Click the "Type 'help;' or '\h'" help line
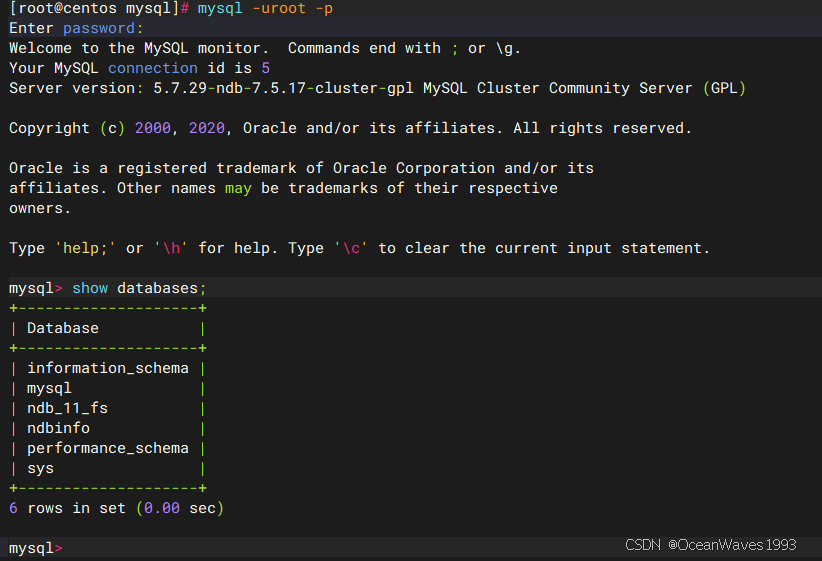Screen dimensions: 822x561 360,248
